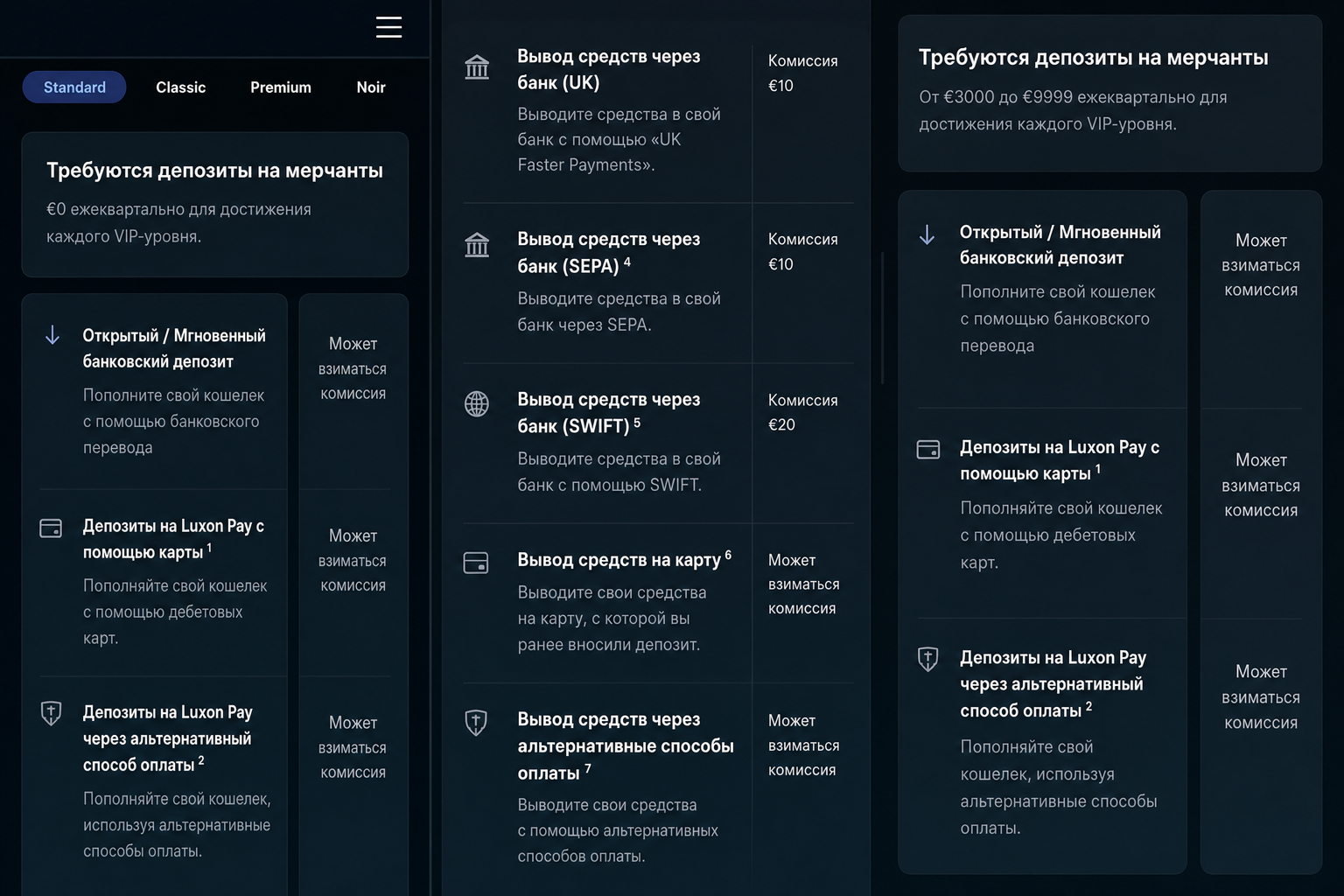The width and height of the screenshot is (1344, 896).
Task: Click left panel fee note beside alternative deposits
Action: 353,747
